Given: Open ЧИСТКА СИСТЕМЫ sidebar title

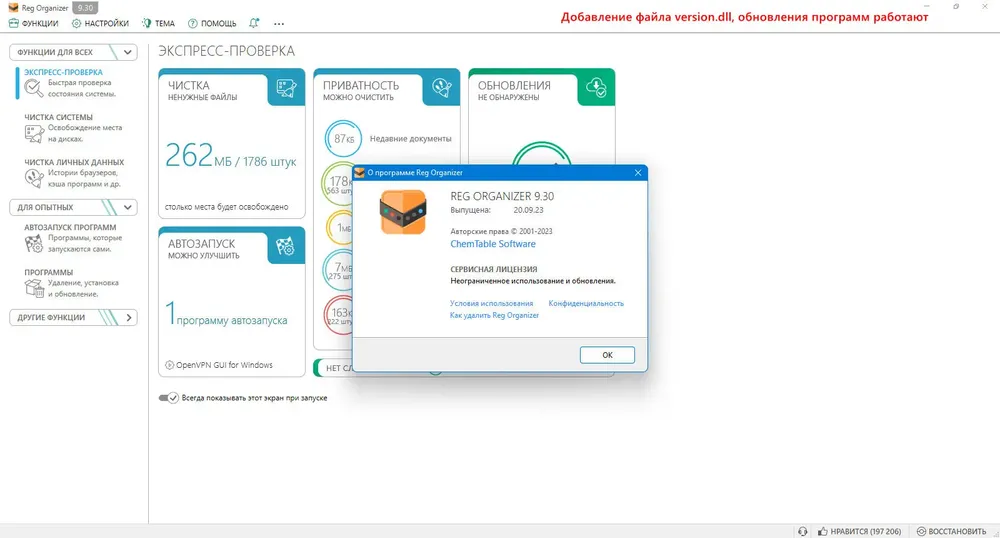Looking at the screenshot, I should pos(58,117).
